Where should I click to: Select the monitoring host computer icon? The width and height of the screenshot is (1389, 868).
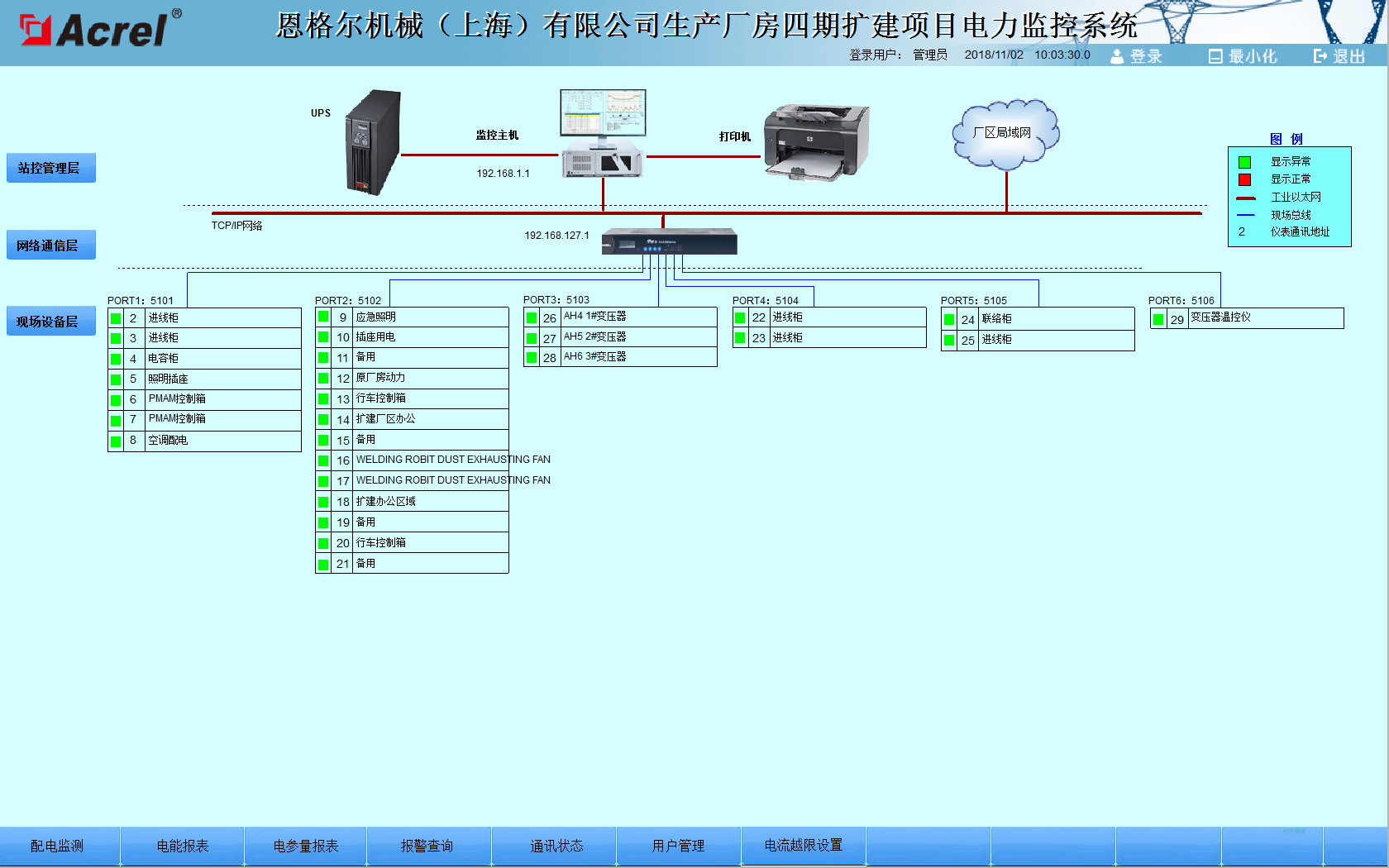pos(603,132)
